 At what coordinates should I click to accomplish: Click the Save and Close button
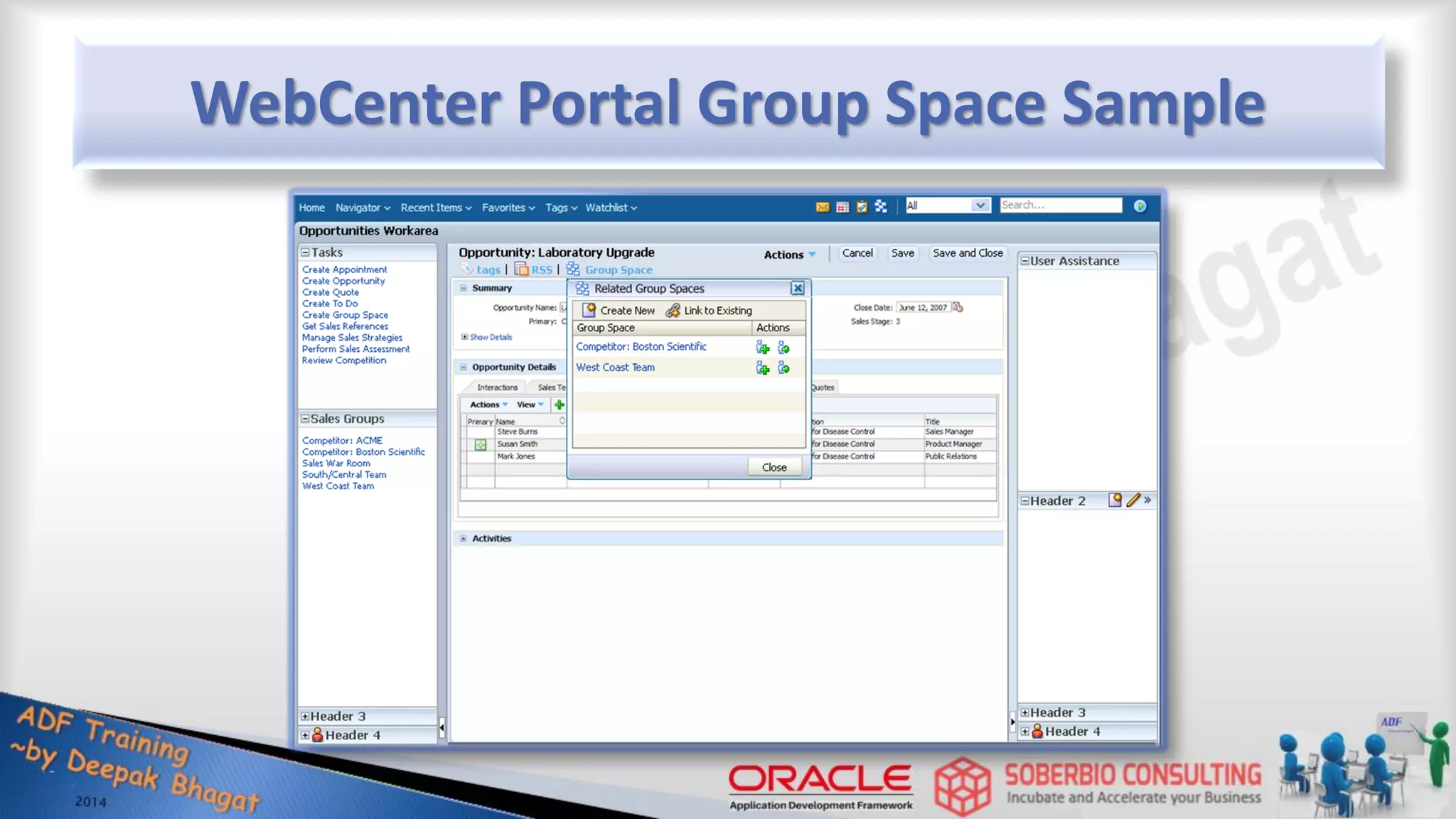coord(967,253)
